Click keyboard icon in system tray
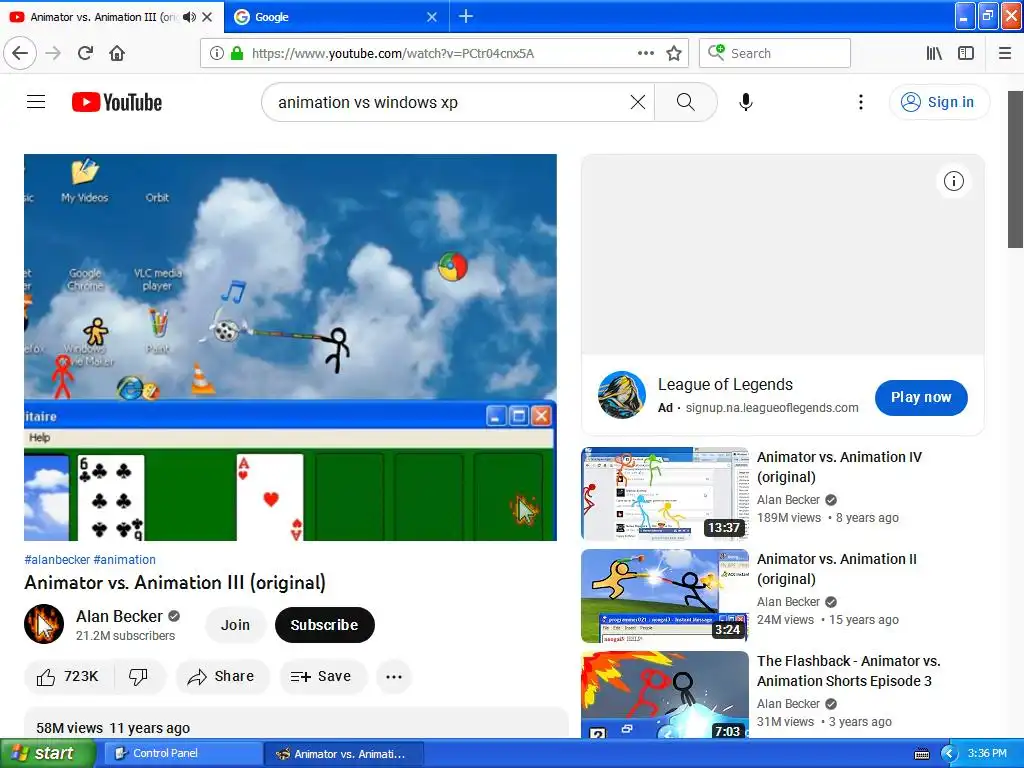Image resolution: width=1024 pixels, height=768 pixels. pyautogui.click(x=921, y=754)
